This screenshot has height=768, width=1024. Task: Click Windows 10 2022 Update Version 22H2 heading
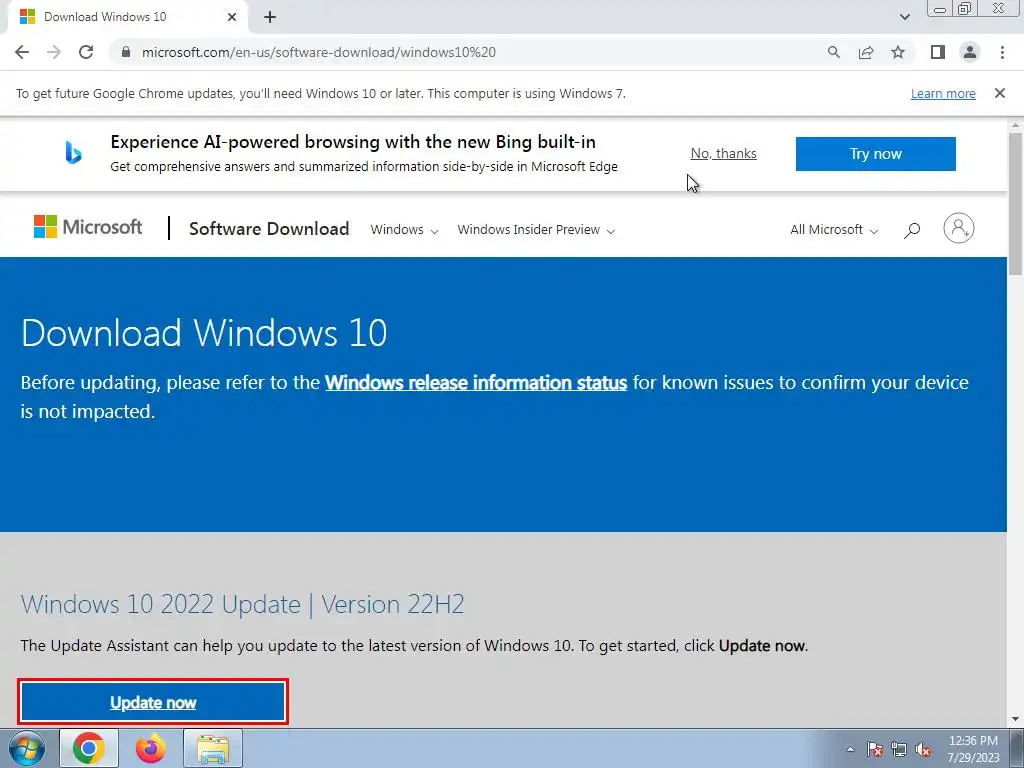[242, 604]
